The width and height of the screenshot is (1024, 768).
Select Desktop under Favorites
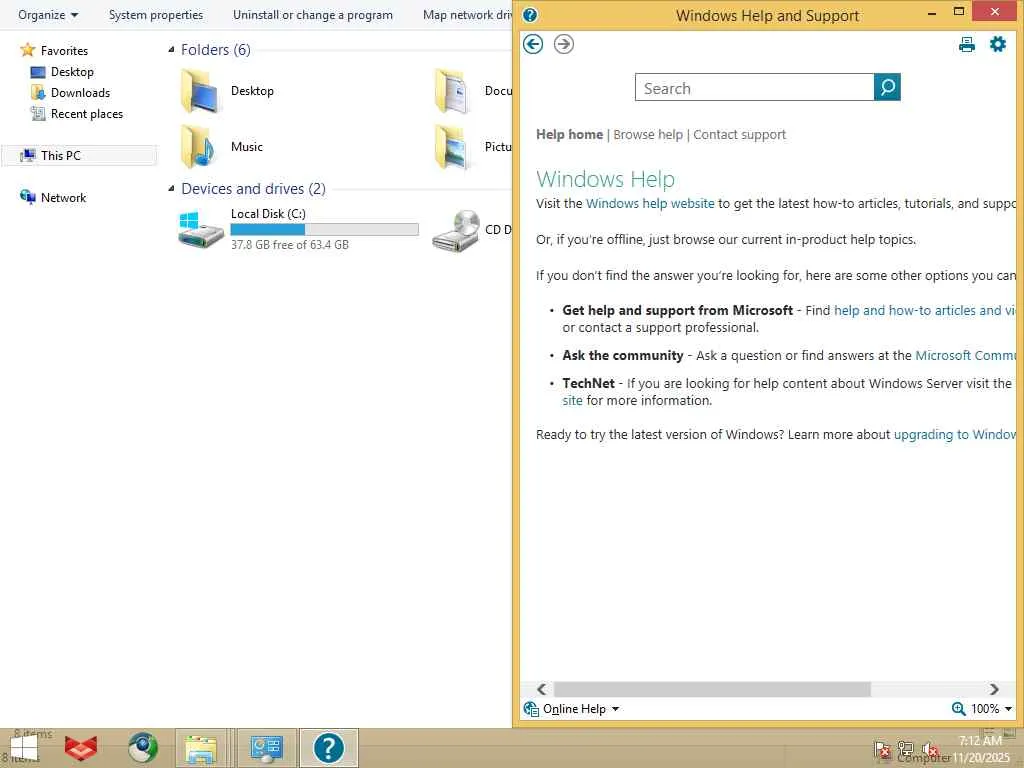72,72
